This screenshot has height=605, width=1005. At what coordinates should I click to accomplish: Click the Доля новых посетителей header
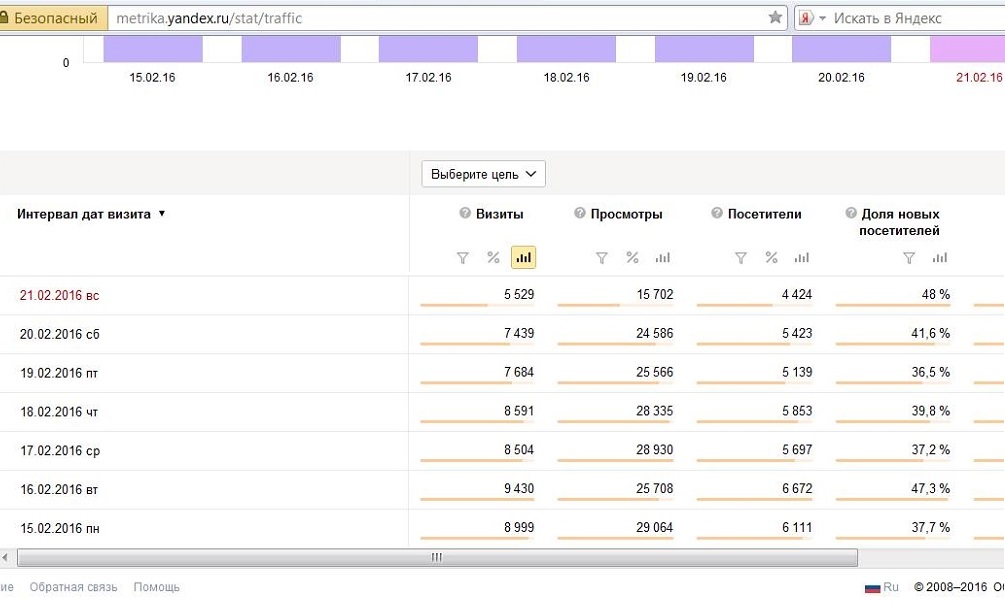point(900,222)
